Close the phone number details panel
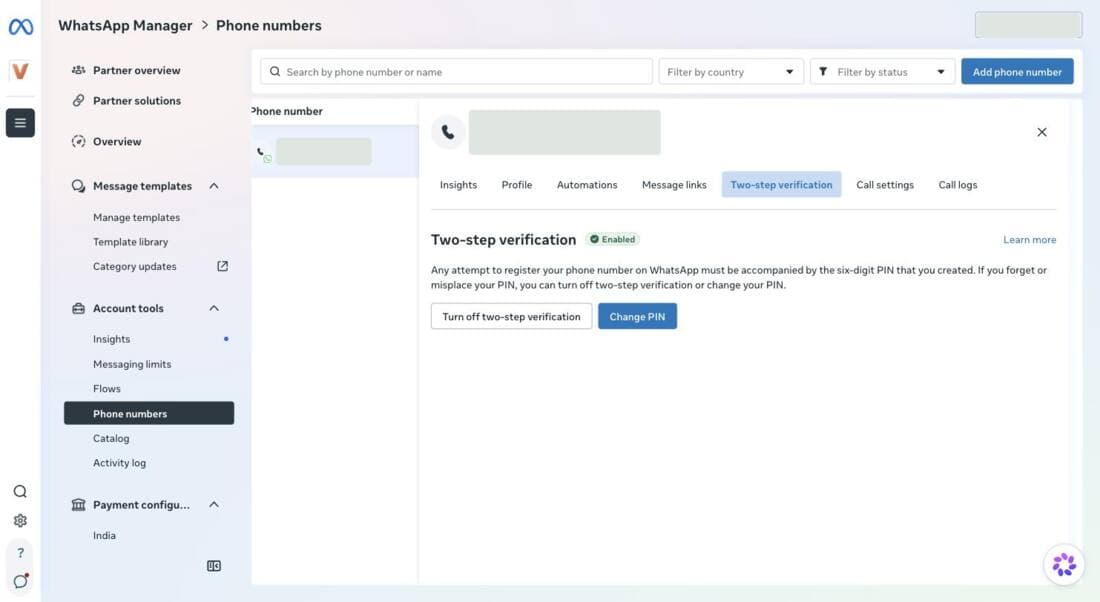This screenshot has width=1100, height=602. pos(1042,132)
